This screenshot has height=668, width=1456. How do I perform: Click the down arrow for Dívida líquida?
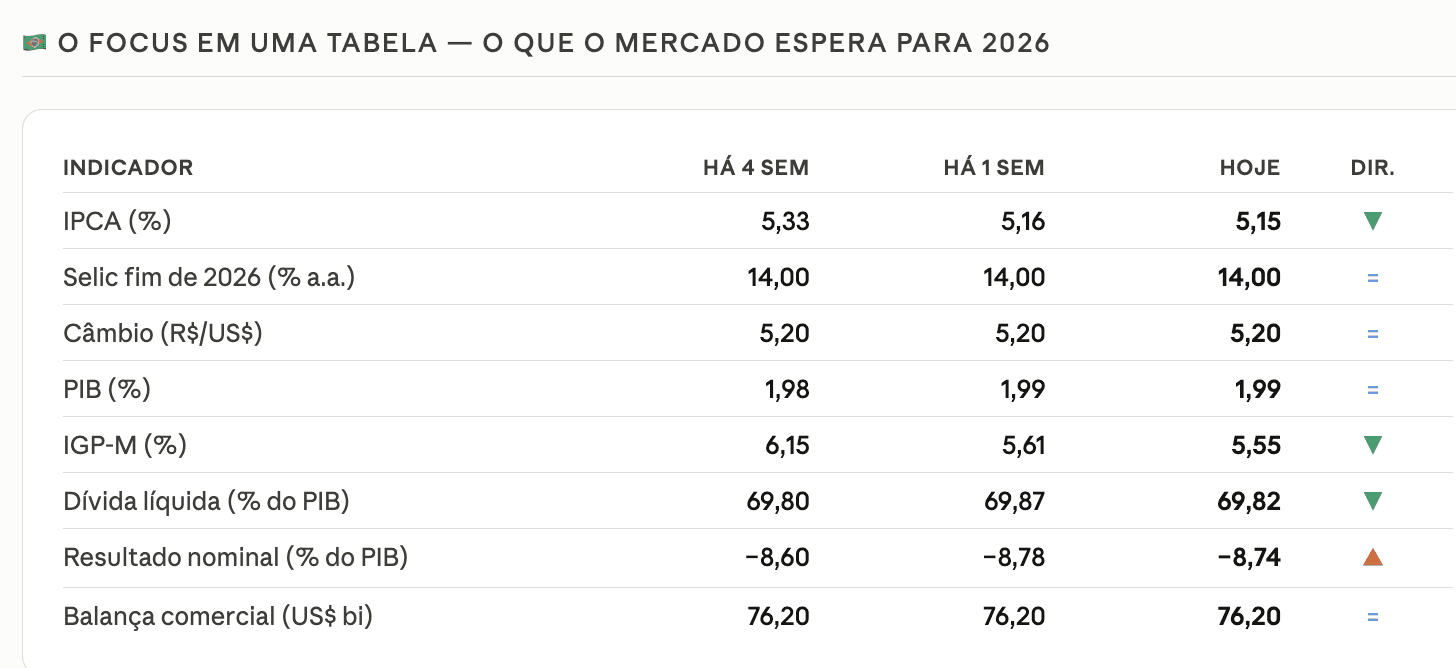1372,501
